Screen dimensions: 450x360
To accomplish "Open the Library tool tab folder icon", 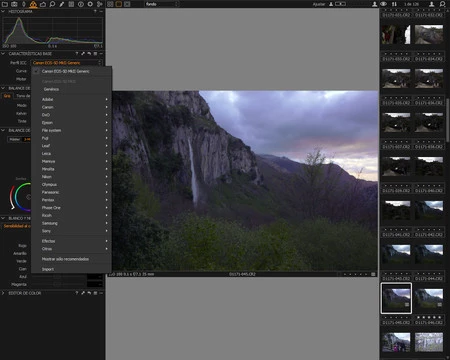I will click(5, 4).
